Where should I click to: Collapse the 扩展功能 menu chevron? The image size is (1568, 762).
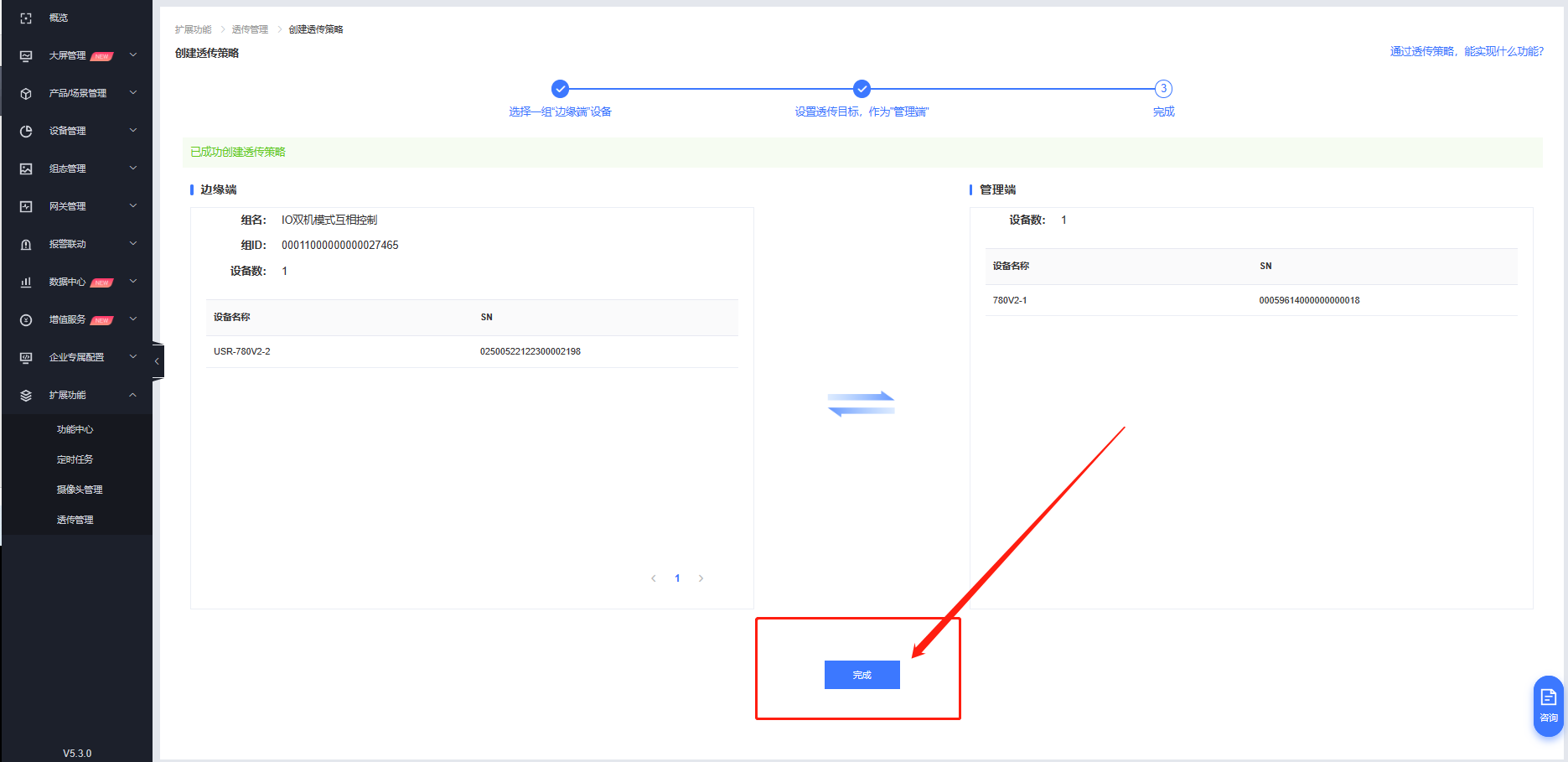point(133,395)
